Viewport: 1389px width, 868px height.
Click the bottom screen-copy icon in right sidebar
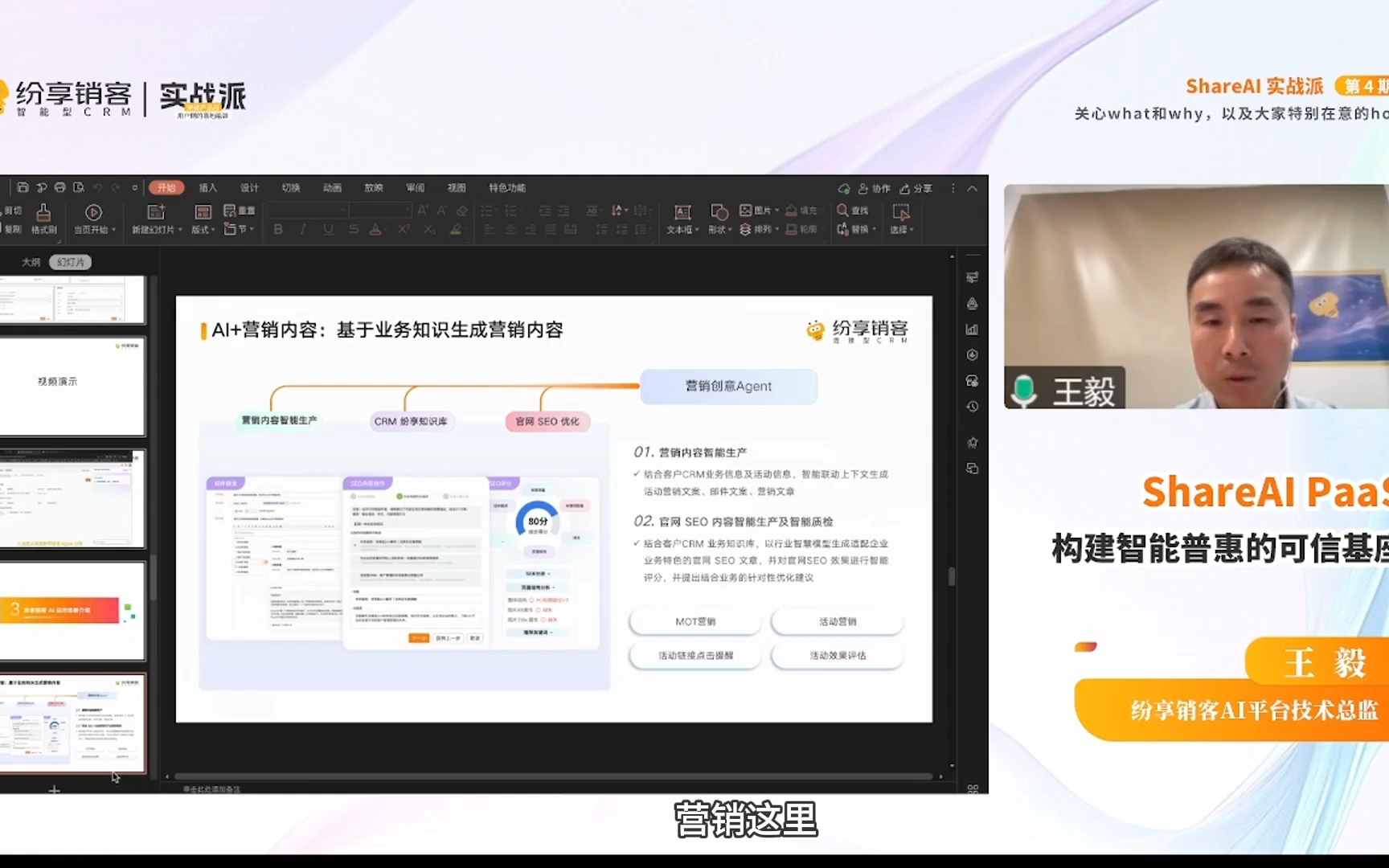972,469
